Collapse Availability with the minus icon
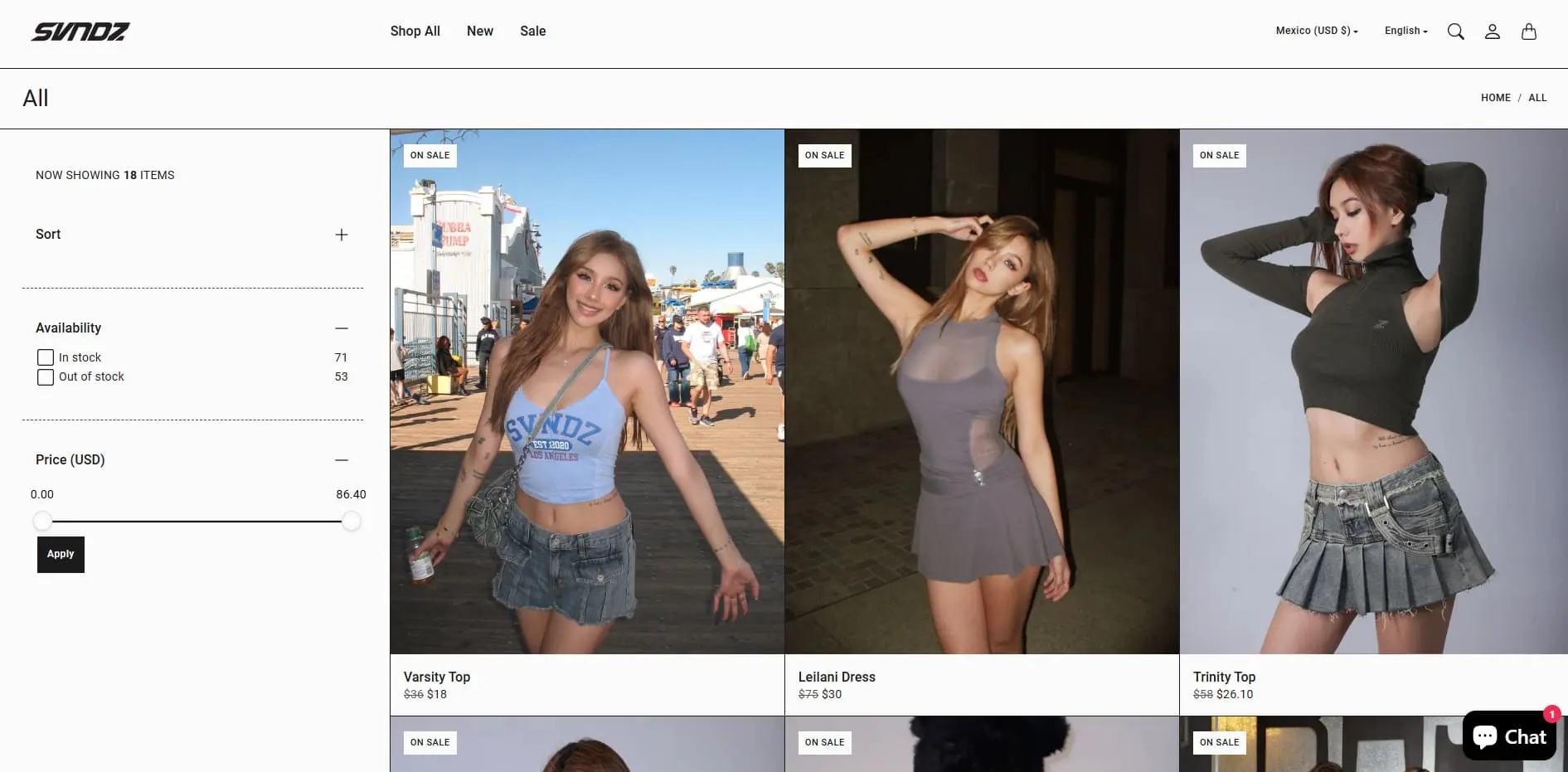 pos(341,328)
